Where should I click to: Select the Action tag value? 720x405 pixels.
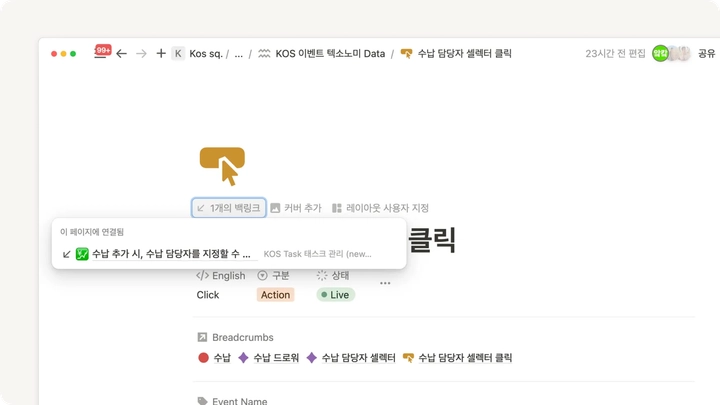276,295
